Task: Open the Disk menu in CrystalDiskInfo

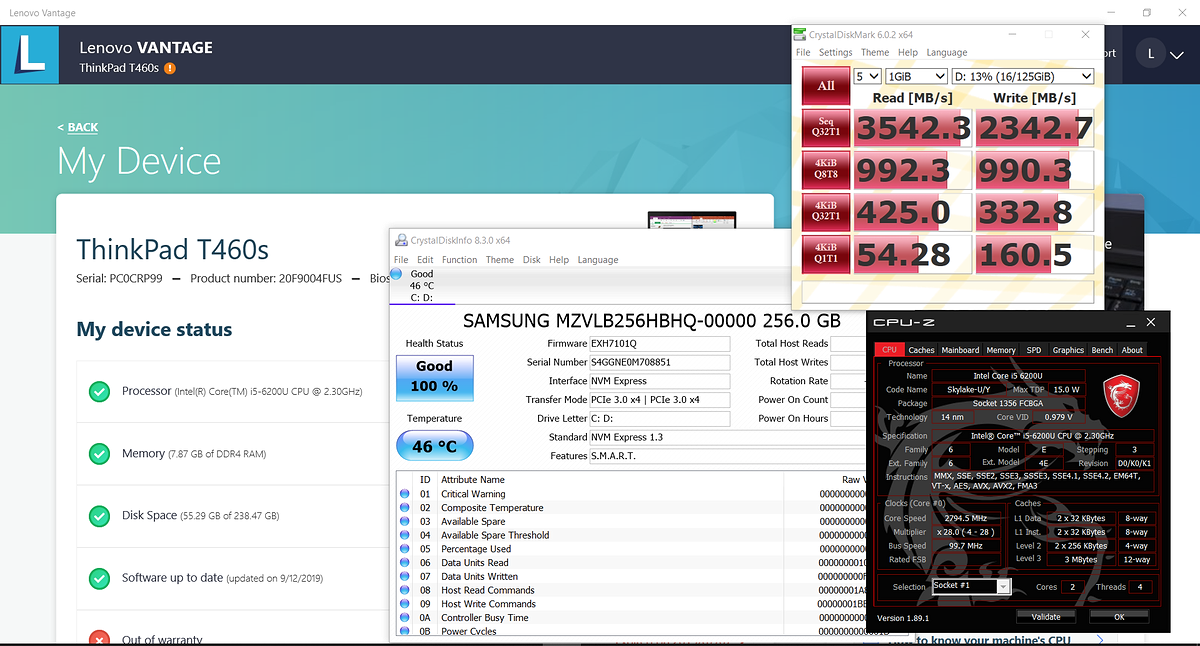Action: 532,260
